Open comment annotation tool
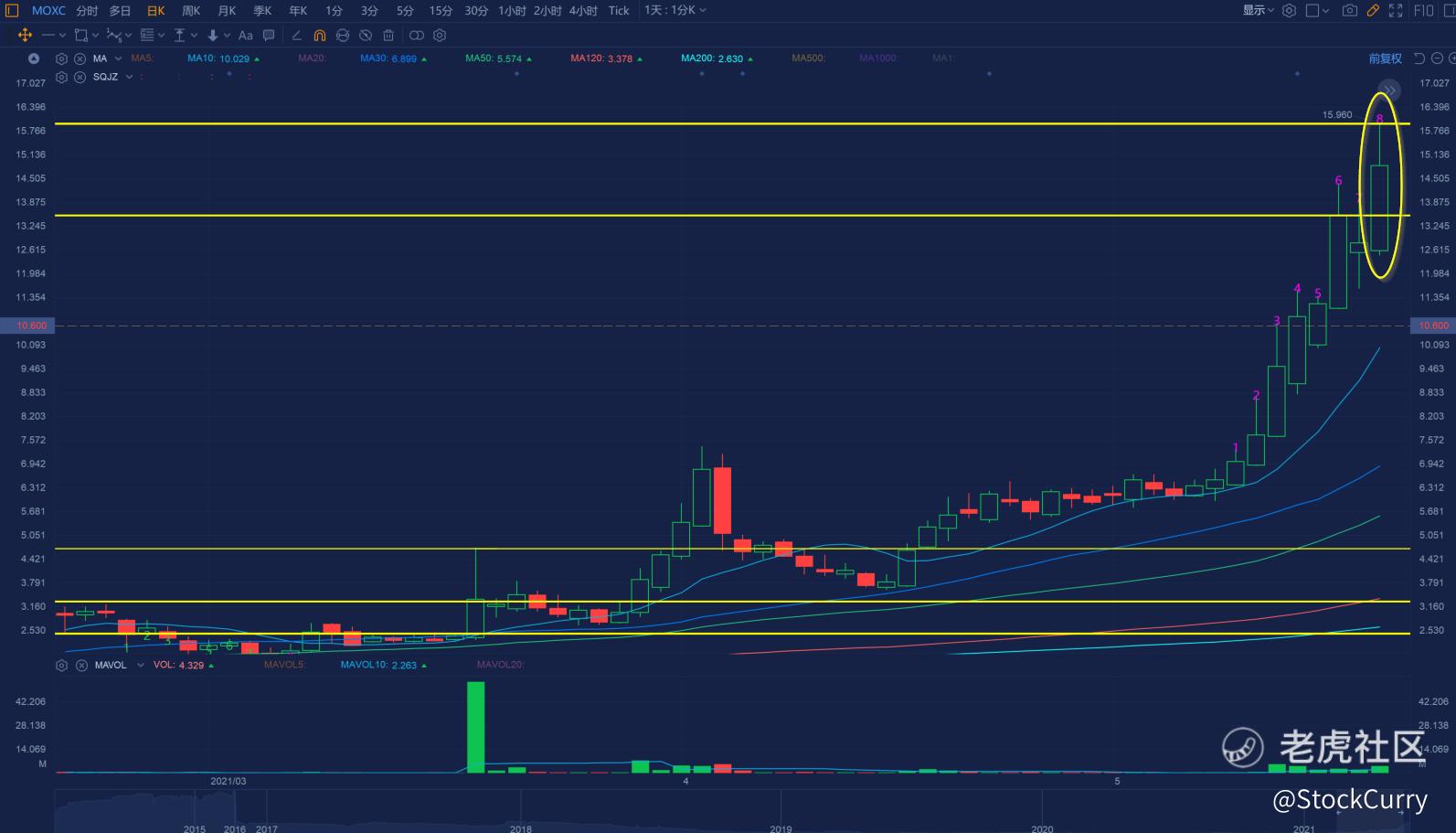The height and width of the screenshot is (833, 1456). point(269,35)
